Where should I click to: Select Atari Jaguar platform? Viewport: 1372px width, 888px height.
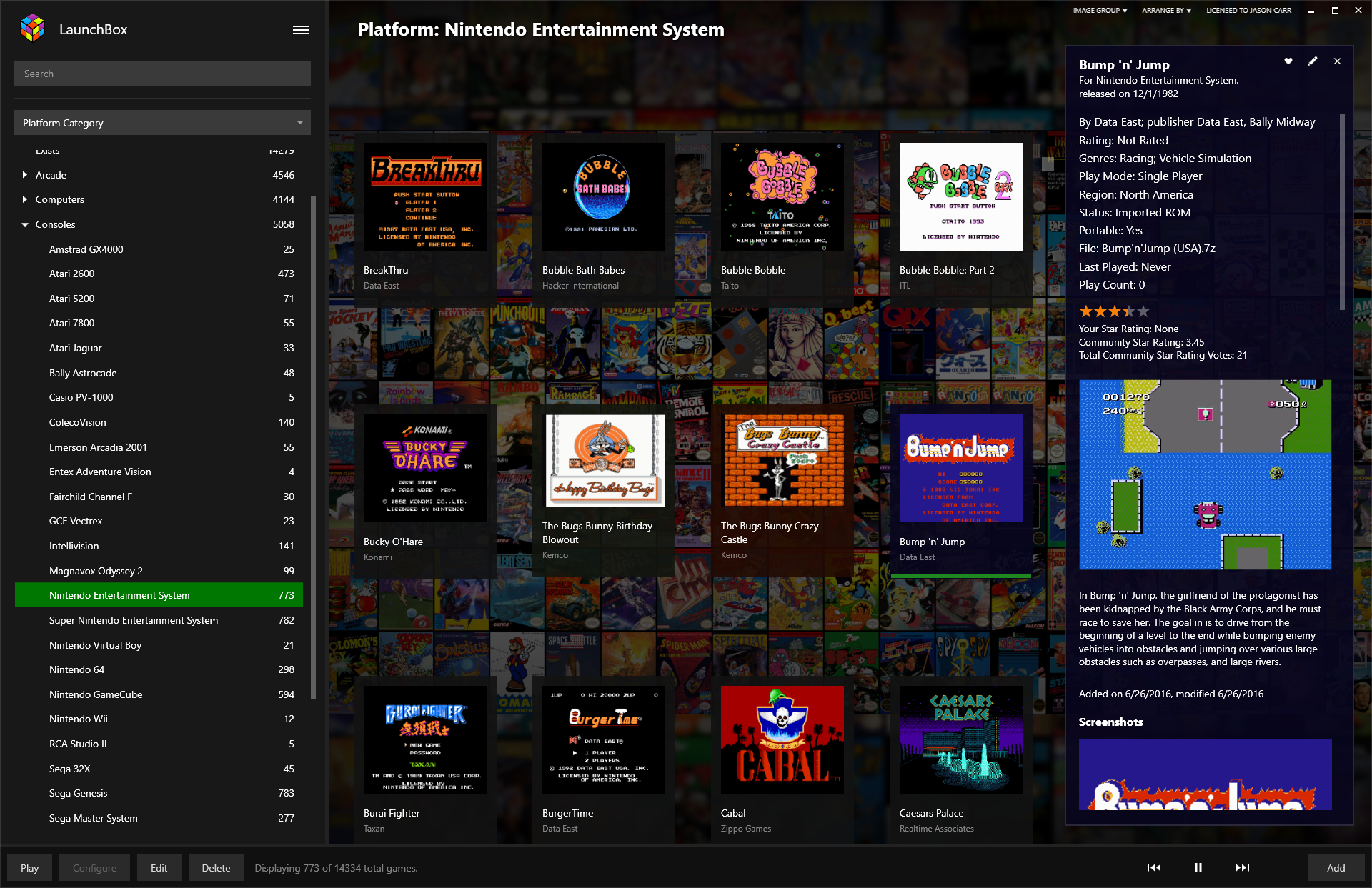(x=159, y=348)
